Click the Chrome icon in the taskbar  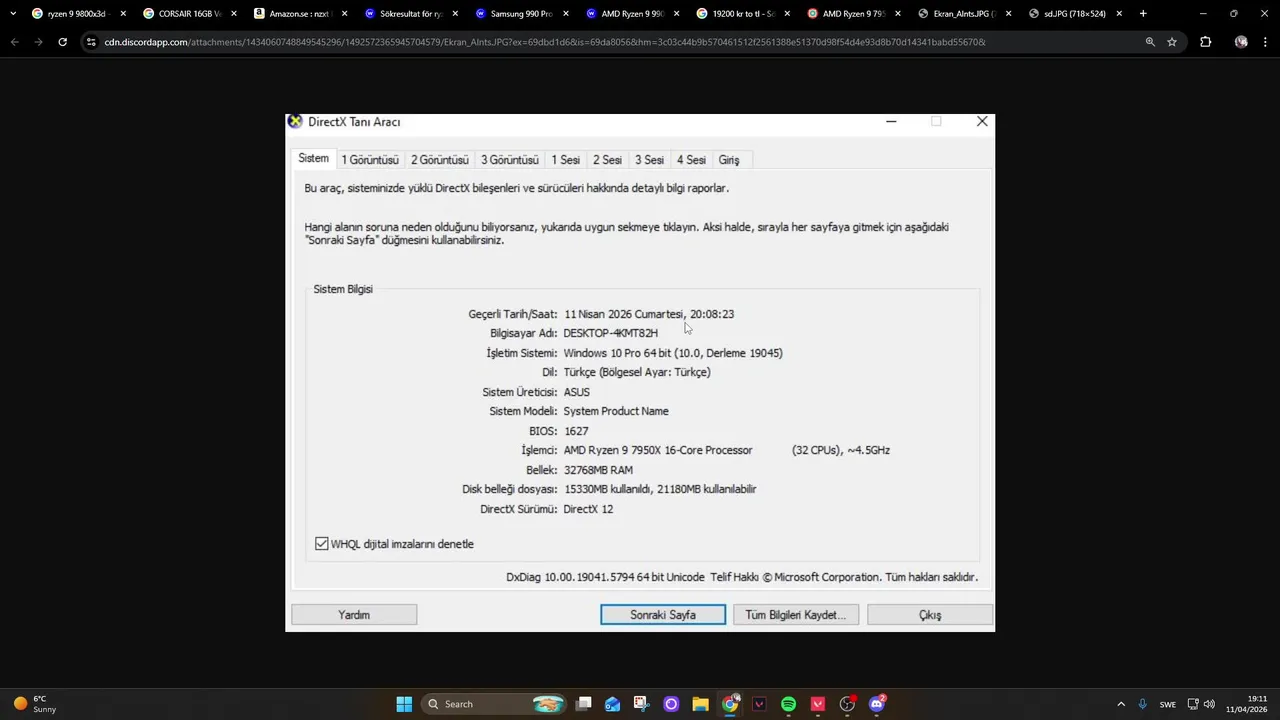coord(730,704)
